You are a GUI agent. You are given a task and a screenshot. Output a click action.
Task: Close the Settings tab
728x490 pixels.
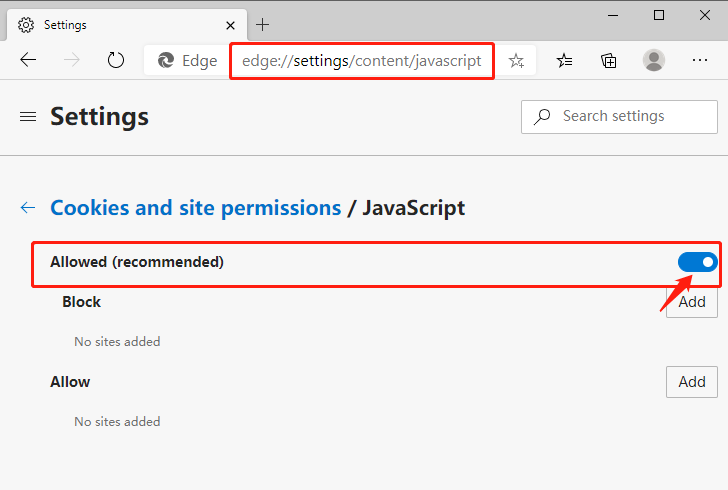coord(230,25)
